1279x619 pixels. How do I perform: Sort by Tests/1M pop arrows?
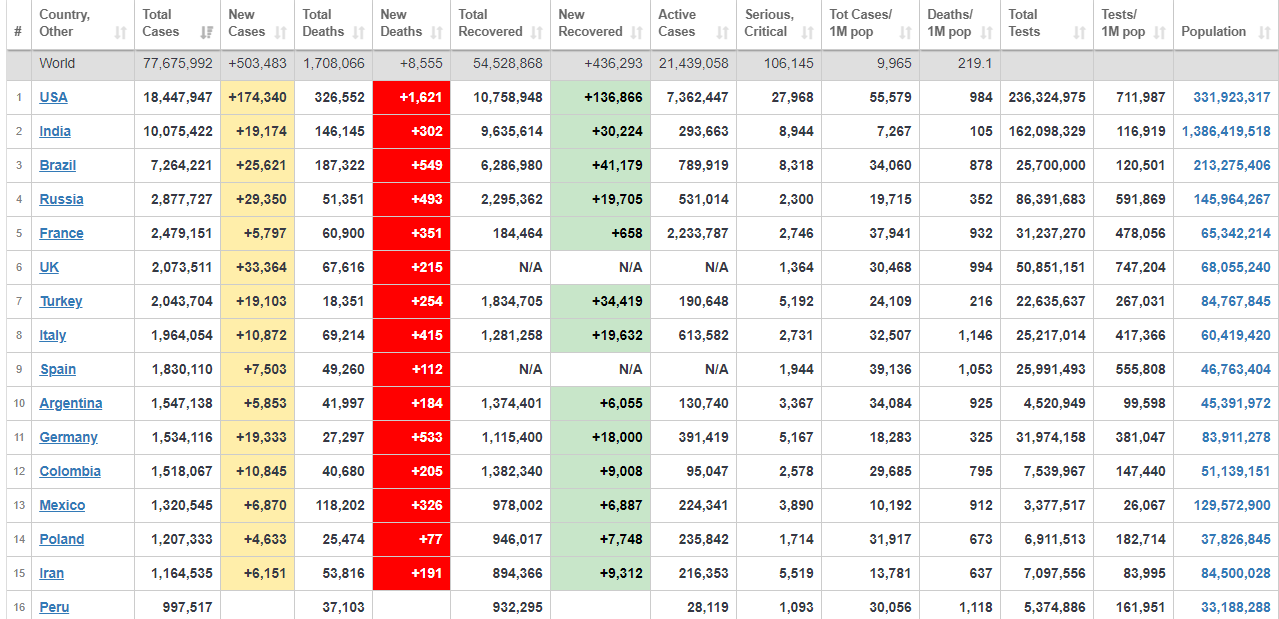click(1160, 33)
